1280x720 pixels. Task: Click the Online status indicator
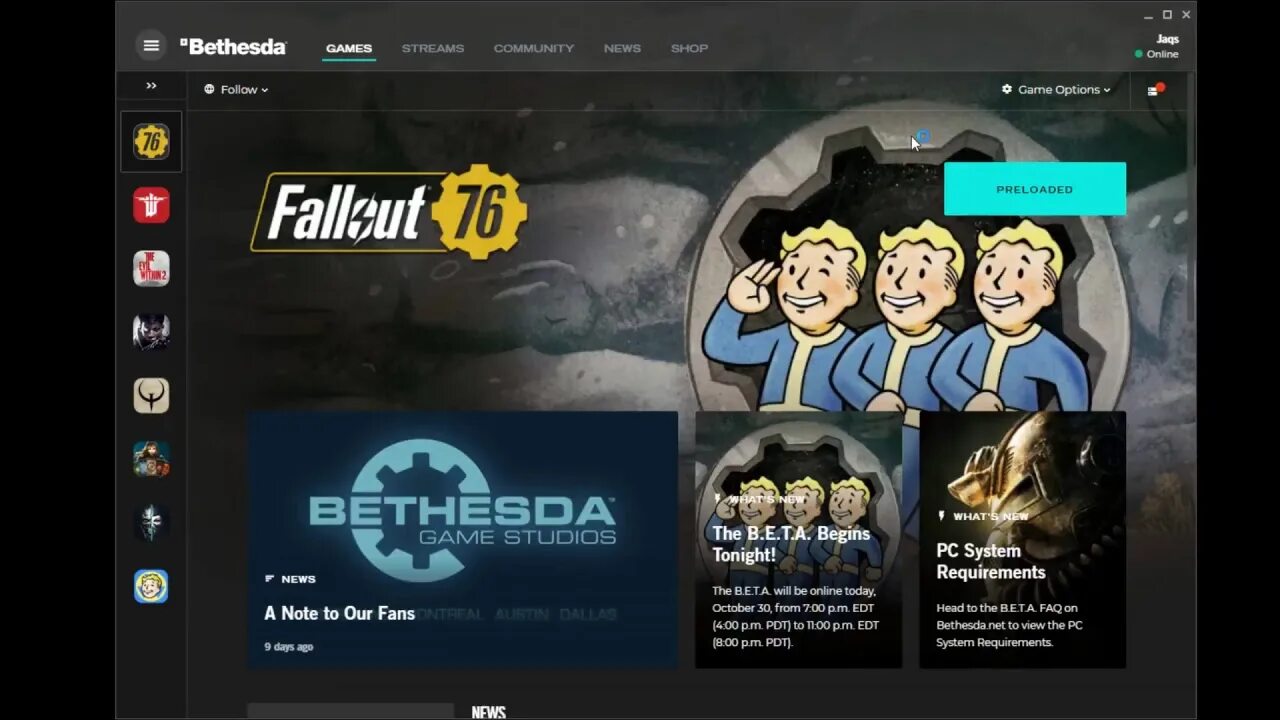pos(1157,54)
